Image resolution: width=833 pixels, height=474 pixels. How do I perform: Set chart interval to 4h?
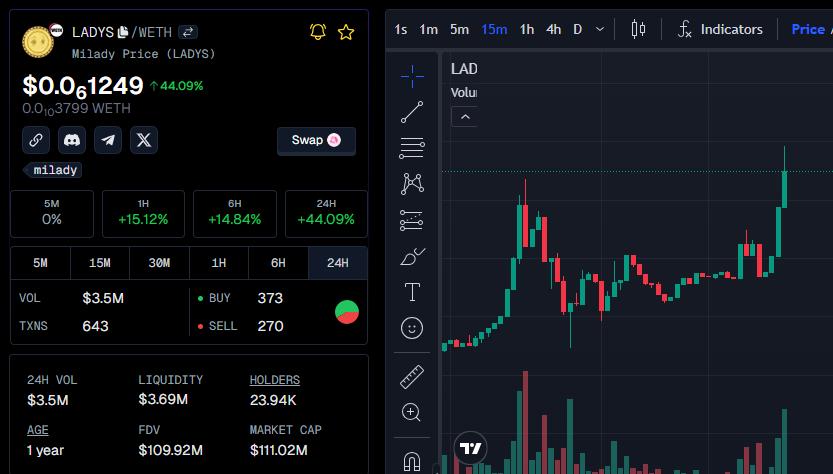tap(554, 29)
